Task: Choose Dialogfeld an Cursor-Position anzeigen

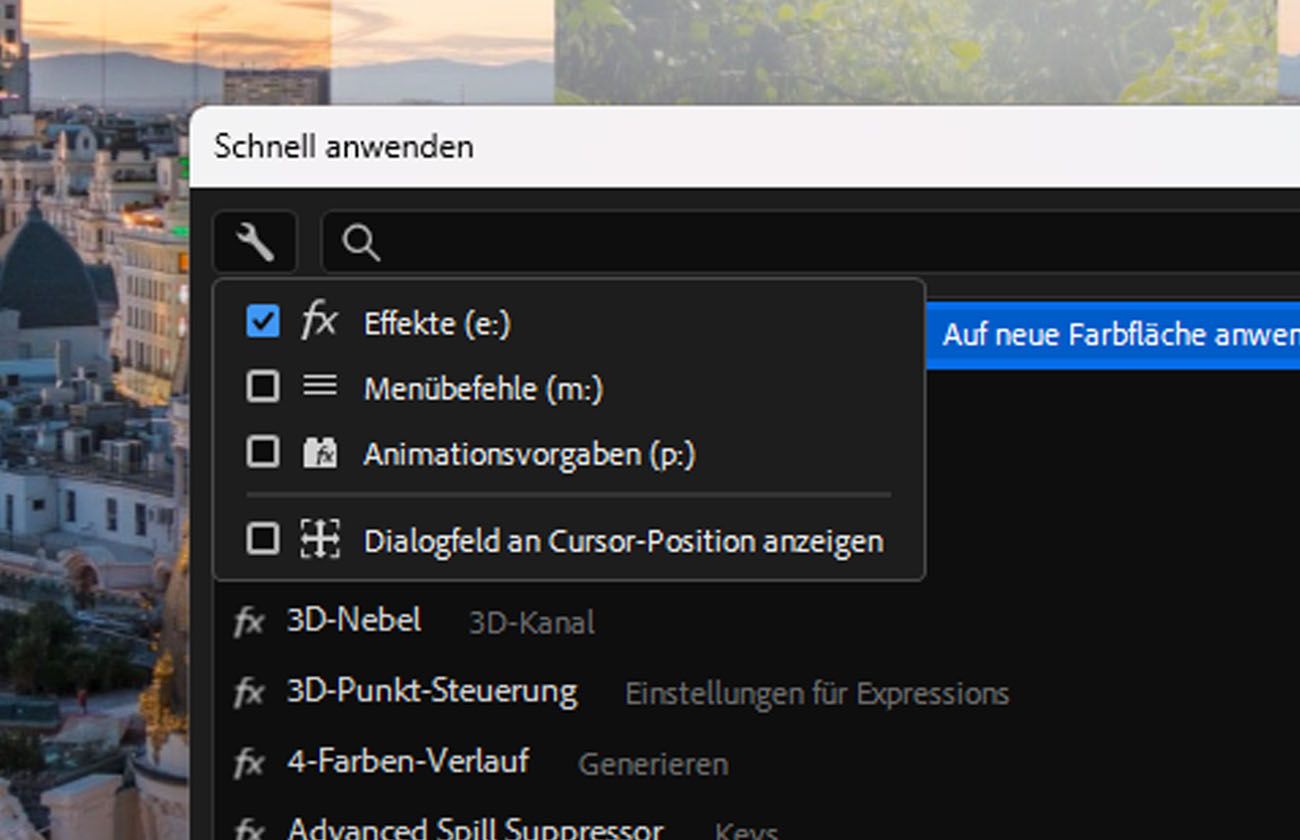Action: pyautogui.click(x=623, y=541)
